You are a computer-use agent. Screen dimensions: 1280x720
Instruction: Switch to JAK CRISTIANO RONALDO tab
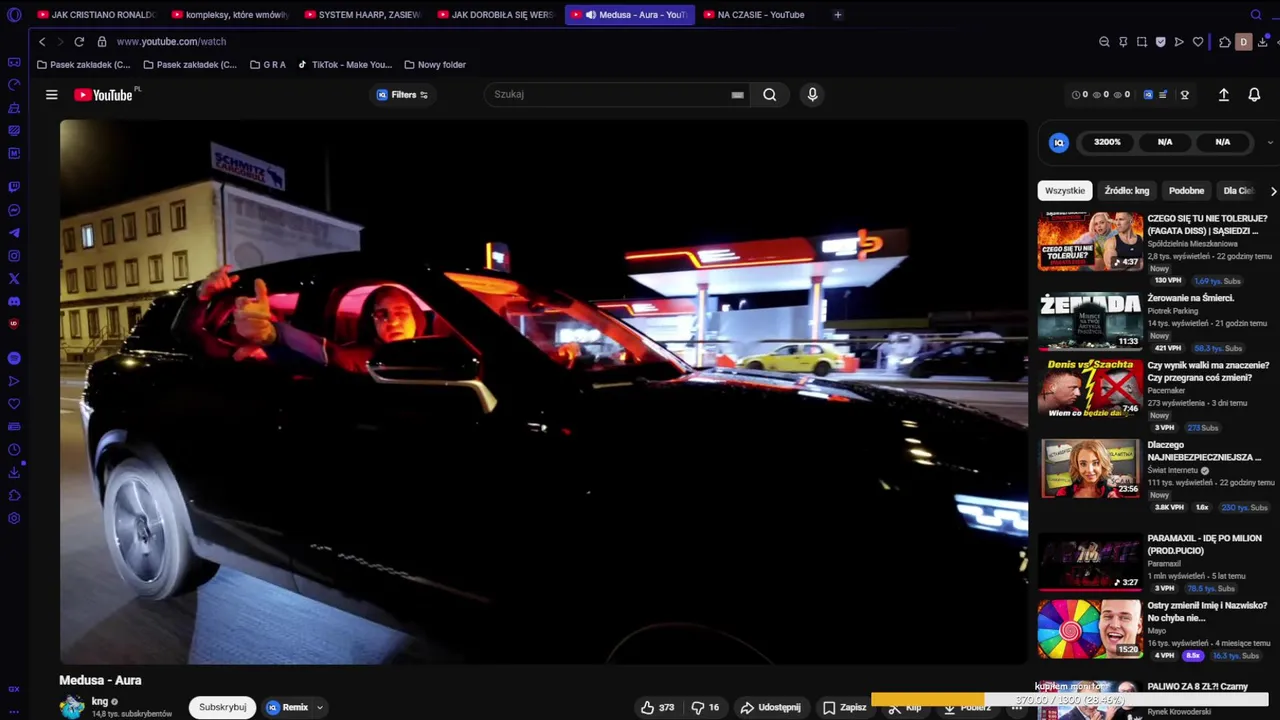(97, 15)
